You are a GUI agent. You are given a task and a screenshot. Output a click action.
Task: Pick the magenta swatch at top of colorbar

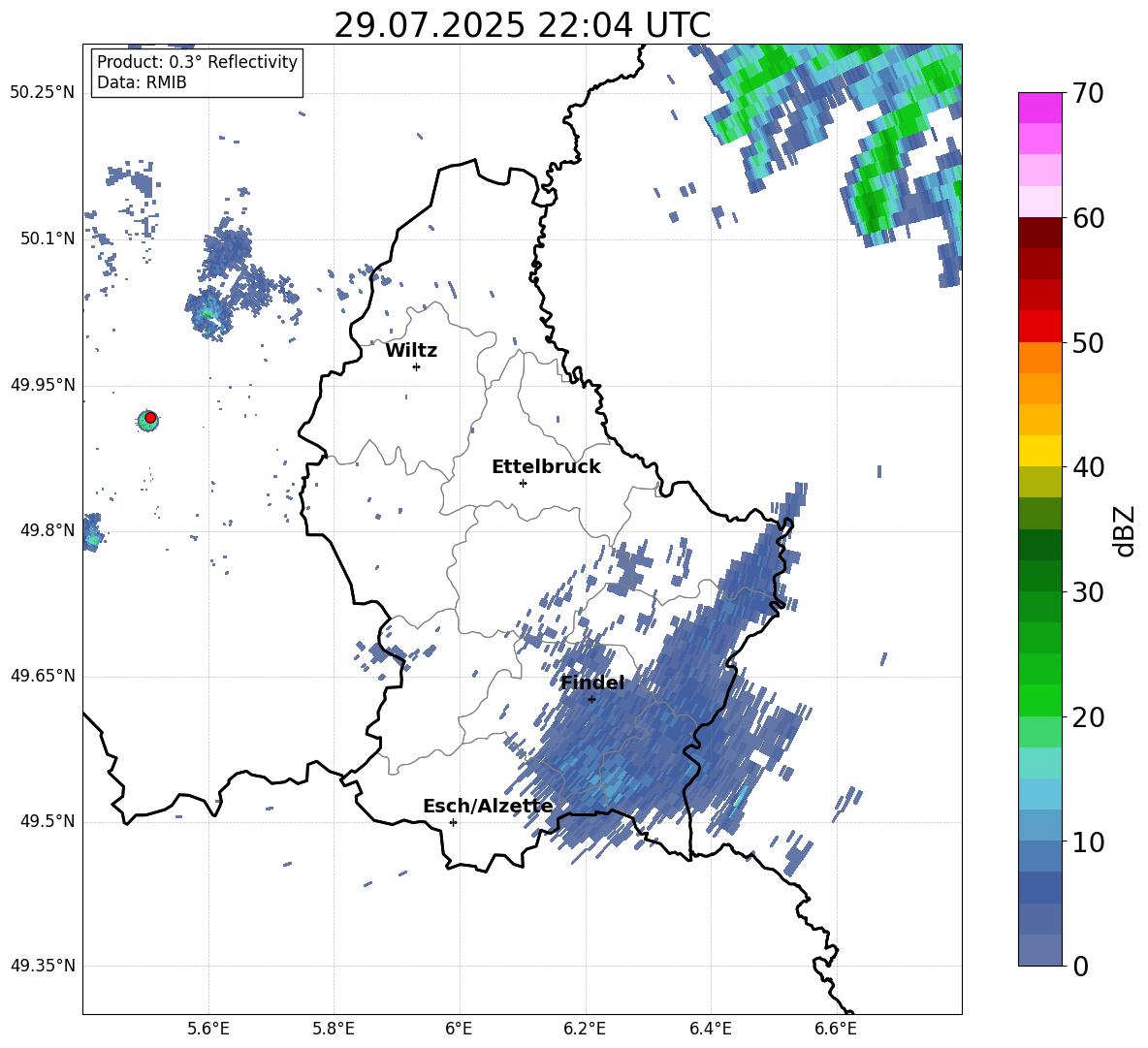[x=1039, y=108]
